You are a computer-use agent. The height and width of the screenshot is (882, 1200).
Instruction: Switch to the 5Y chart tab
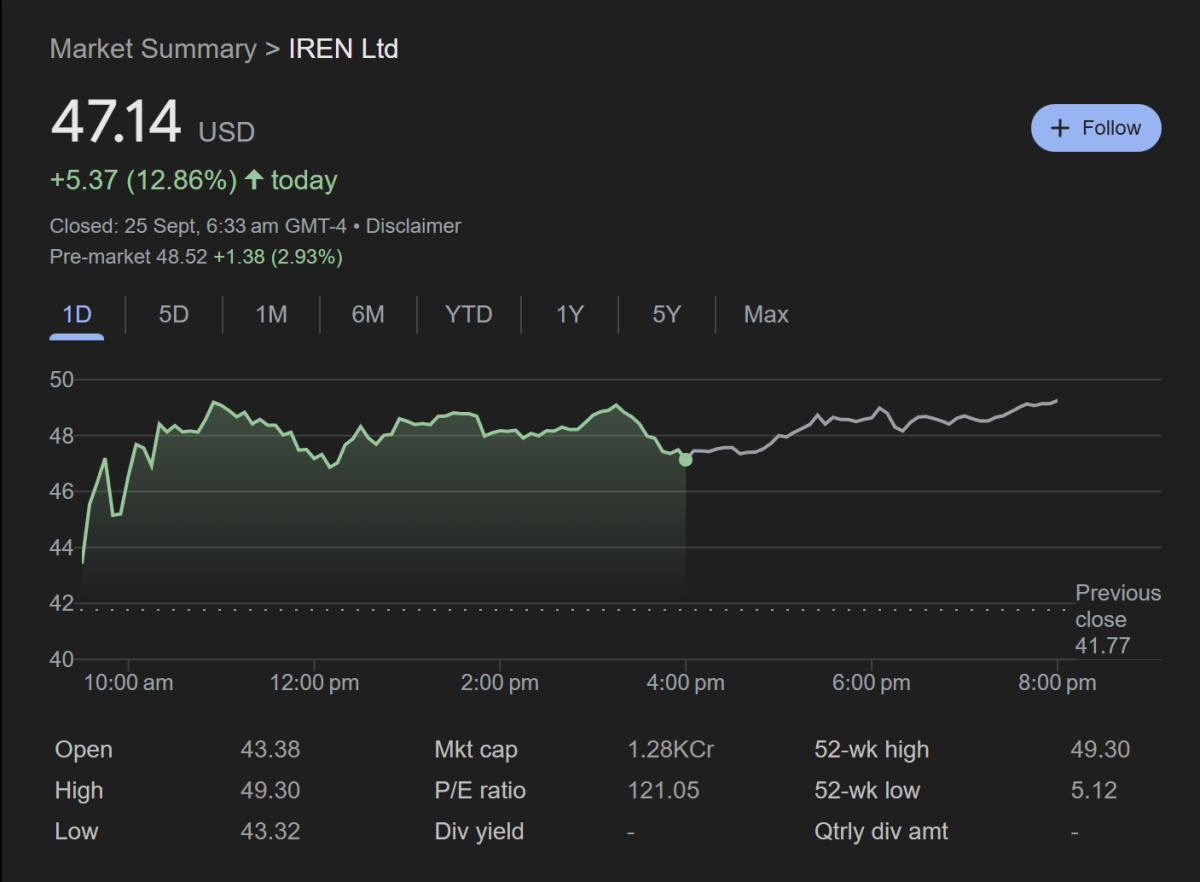[x=666, y=315]
